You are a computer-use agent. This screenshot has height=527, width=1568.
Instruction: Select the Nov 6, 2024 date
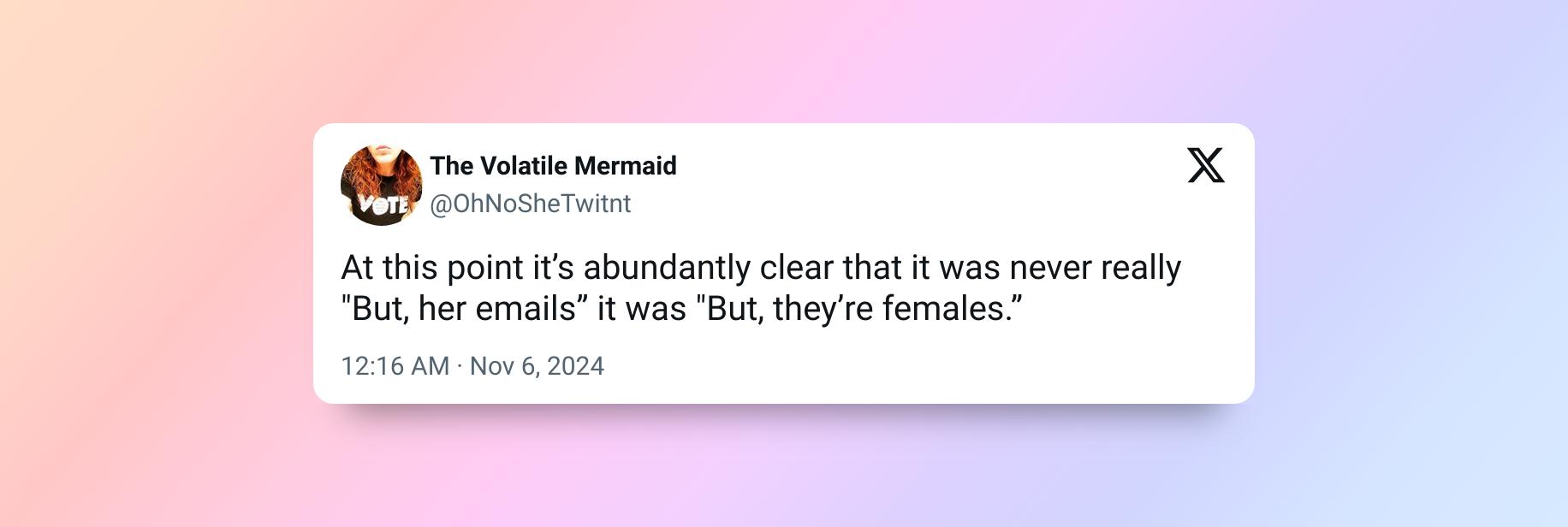tap(537, 366)
